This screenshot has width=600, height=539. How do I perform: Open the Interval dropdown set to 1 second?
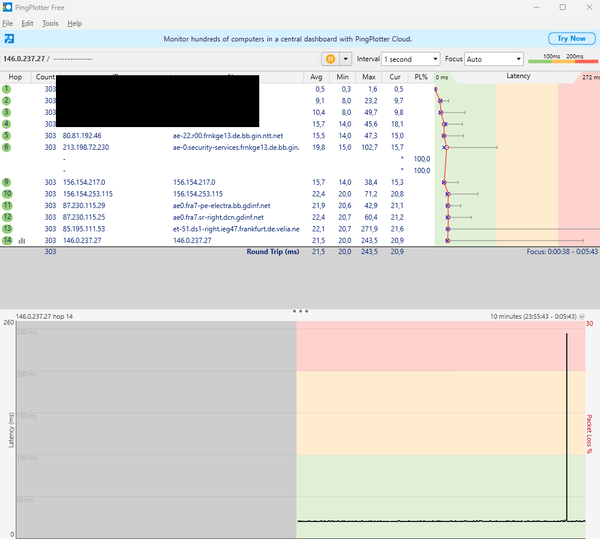[411, 59]
